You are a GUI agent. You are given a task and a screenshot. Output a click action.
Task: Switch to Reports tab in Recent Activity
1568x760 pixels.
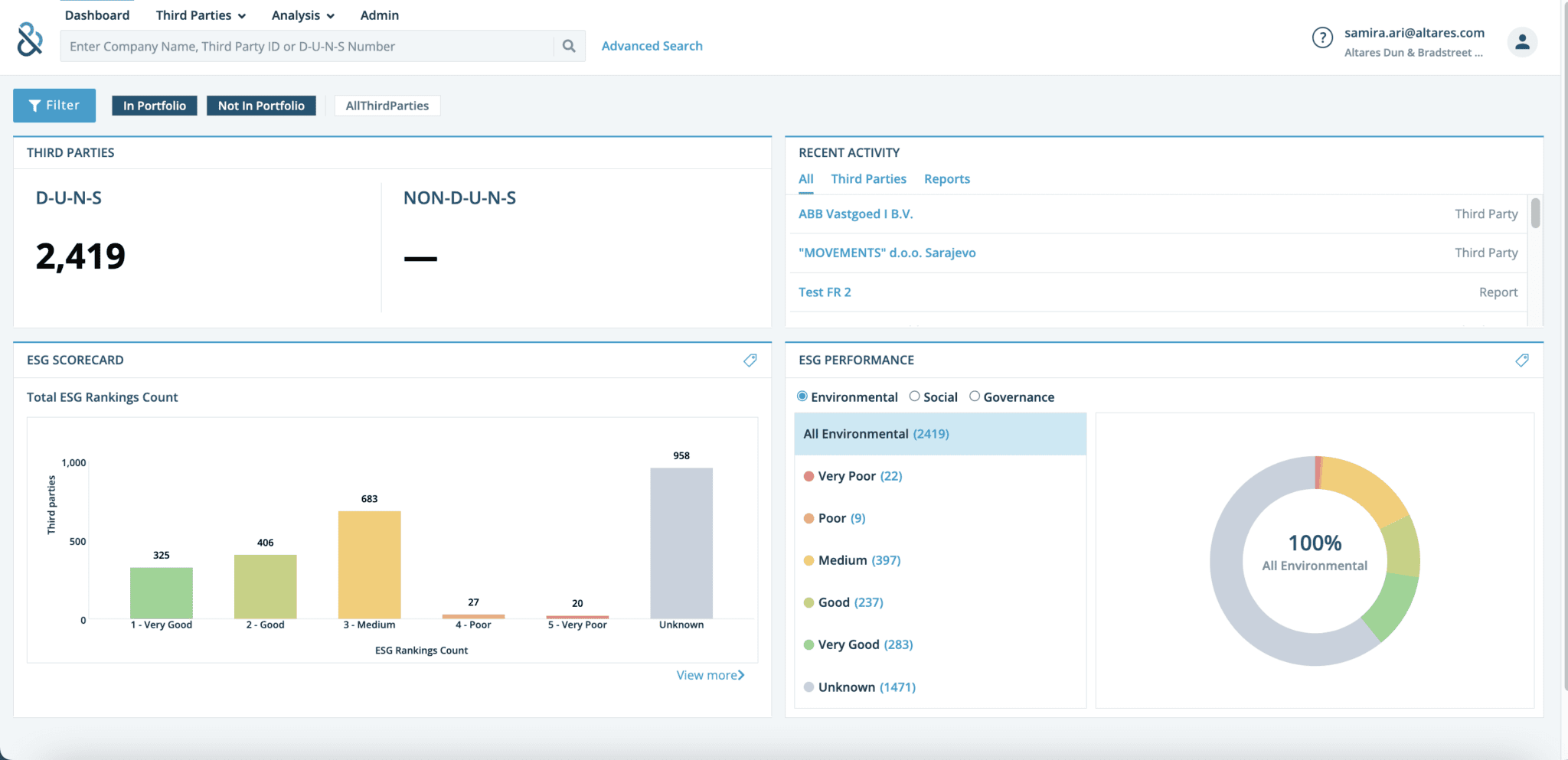click(x=946, y=179)
